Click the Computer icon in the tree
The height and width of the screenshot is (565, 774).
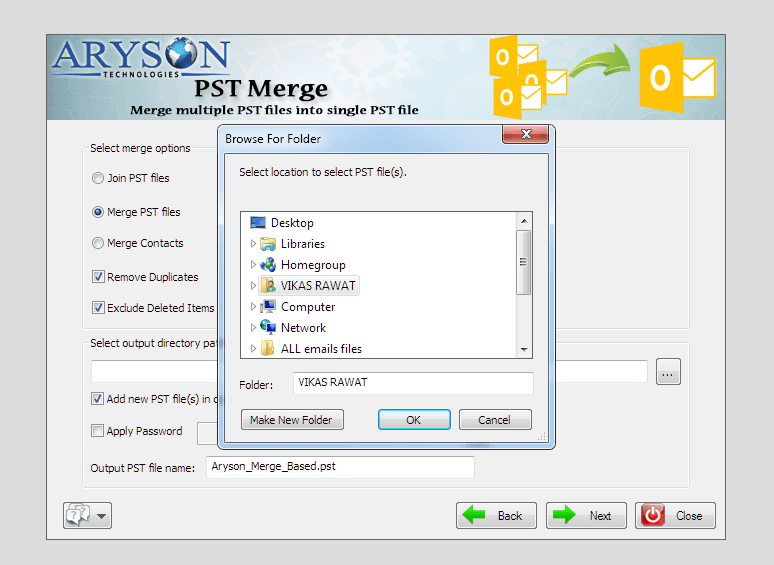click(268, 307)
